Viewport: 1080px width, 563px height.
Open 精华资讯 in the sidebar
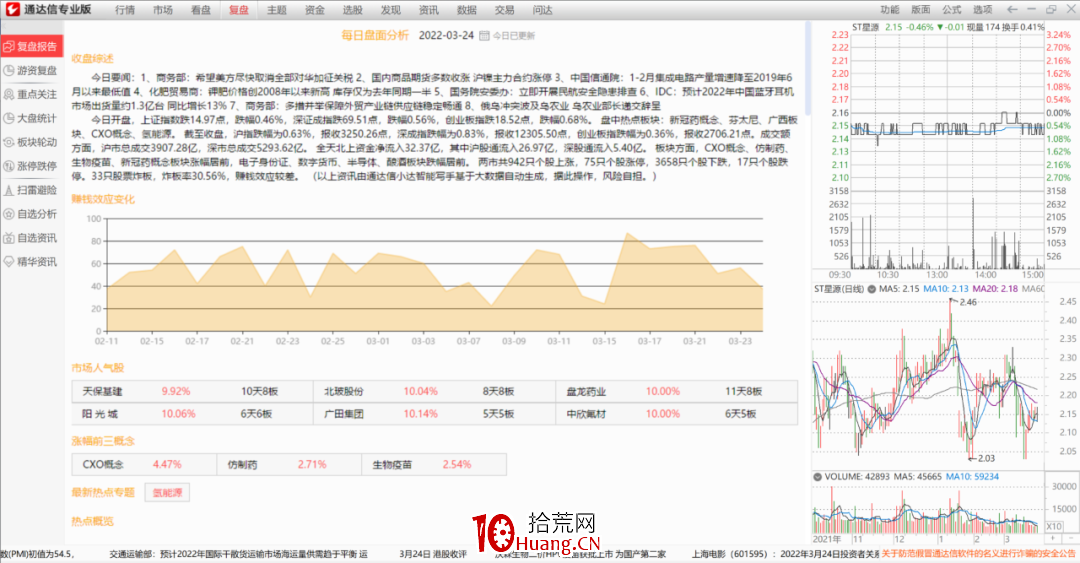[x=32, y=262]
